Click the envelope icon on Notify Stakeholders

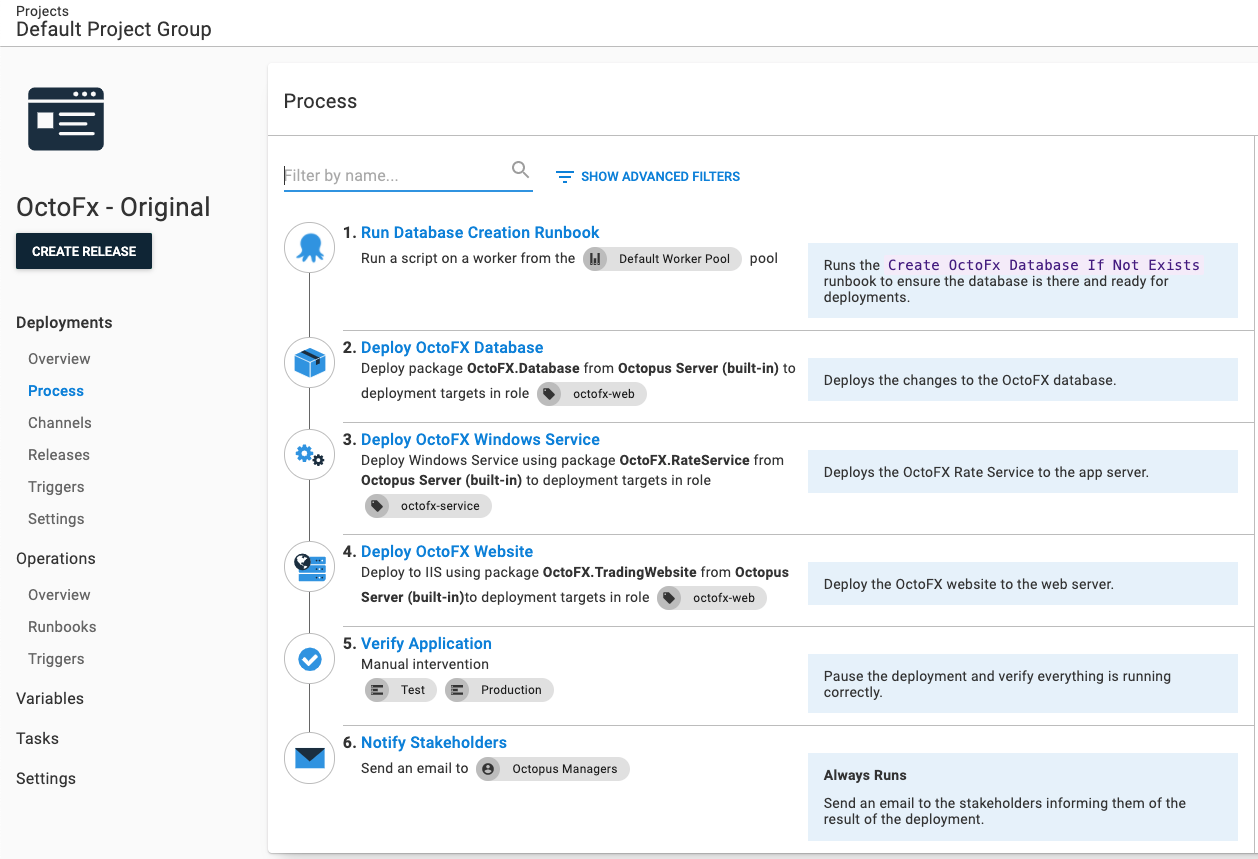pos(309,757)
